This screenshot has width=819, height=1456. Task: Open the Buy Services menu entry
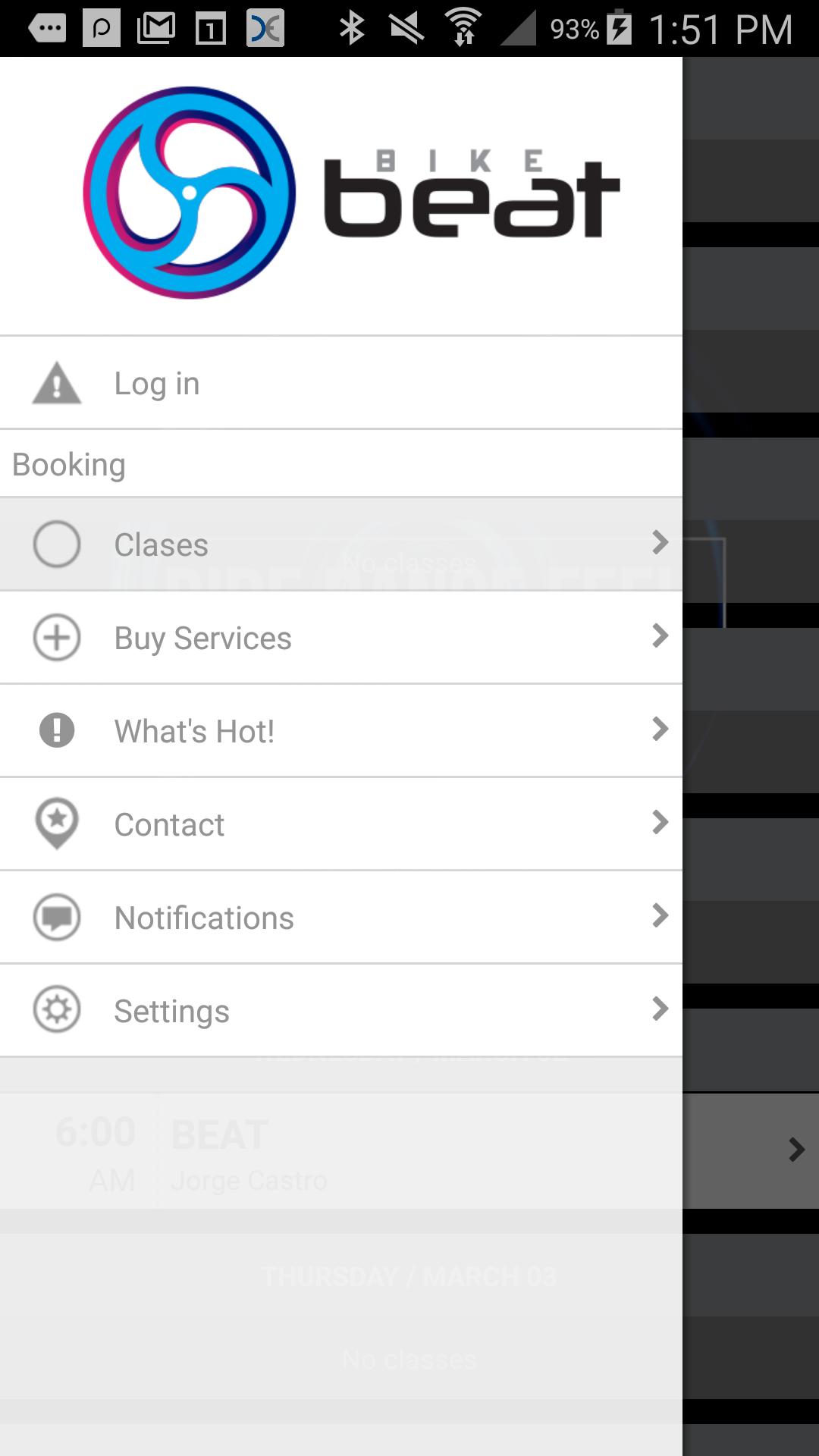tap(202, 639)
